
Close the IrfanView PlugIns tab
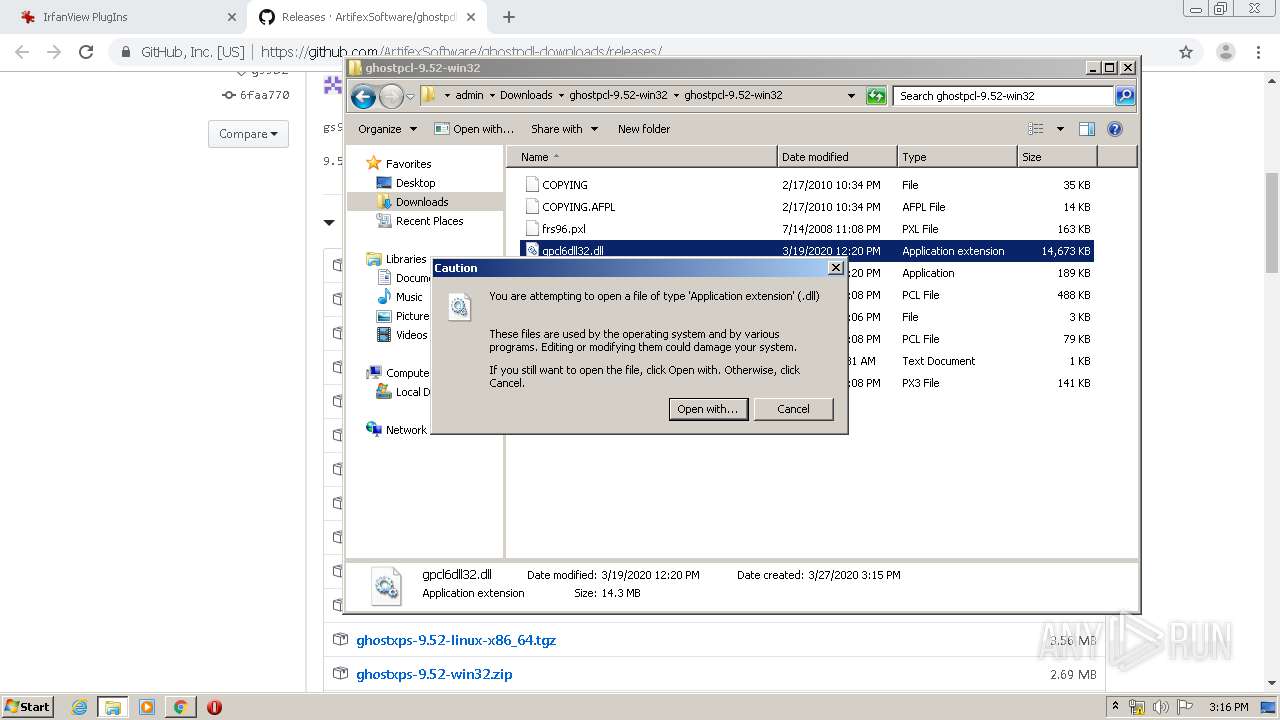(x=231, y=17)
